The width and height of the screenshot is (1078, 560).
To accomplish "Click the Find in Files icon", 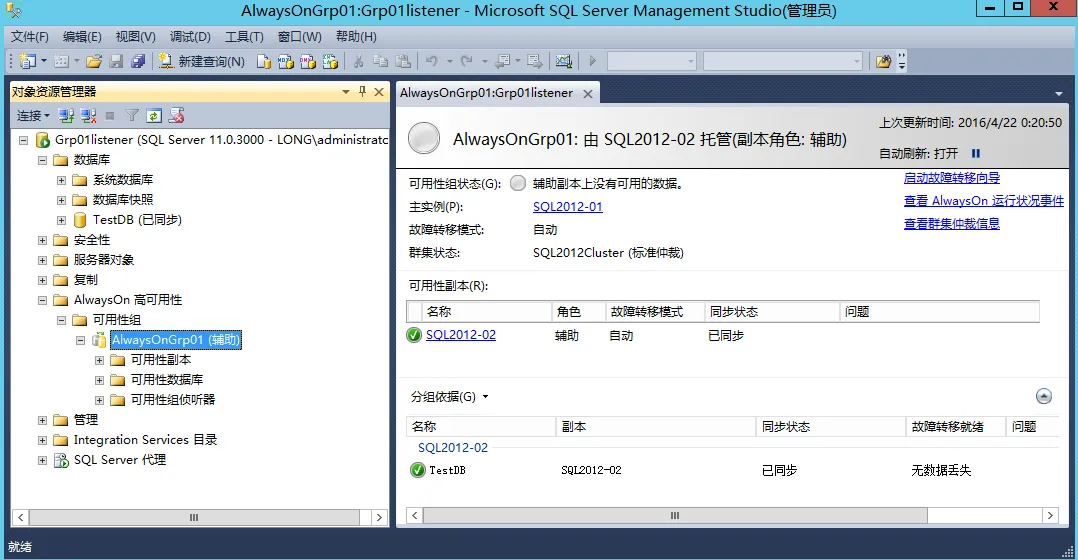I will point(883,61).
